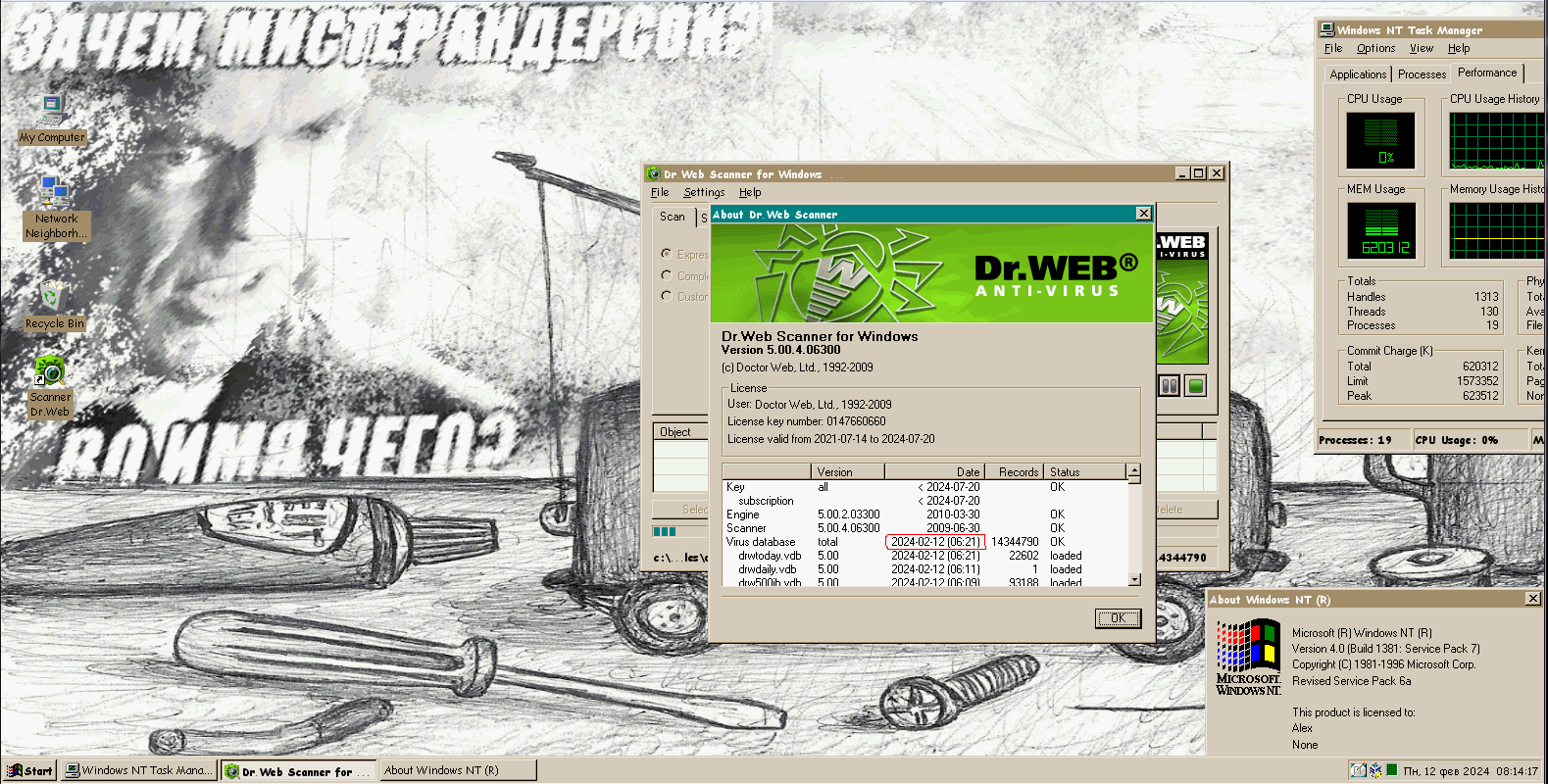Switch to Windows NT Task Manager taskbar button
The width and height of the screenshot is (1548, 784).
[x=137, y=771]
